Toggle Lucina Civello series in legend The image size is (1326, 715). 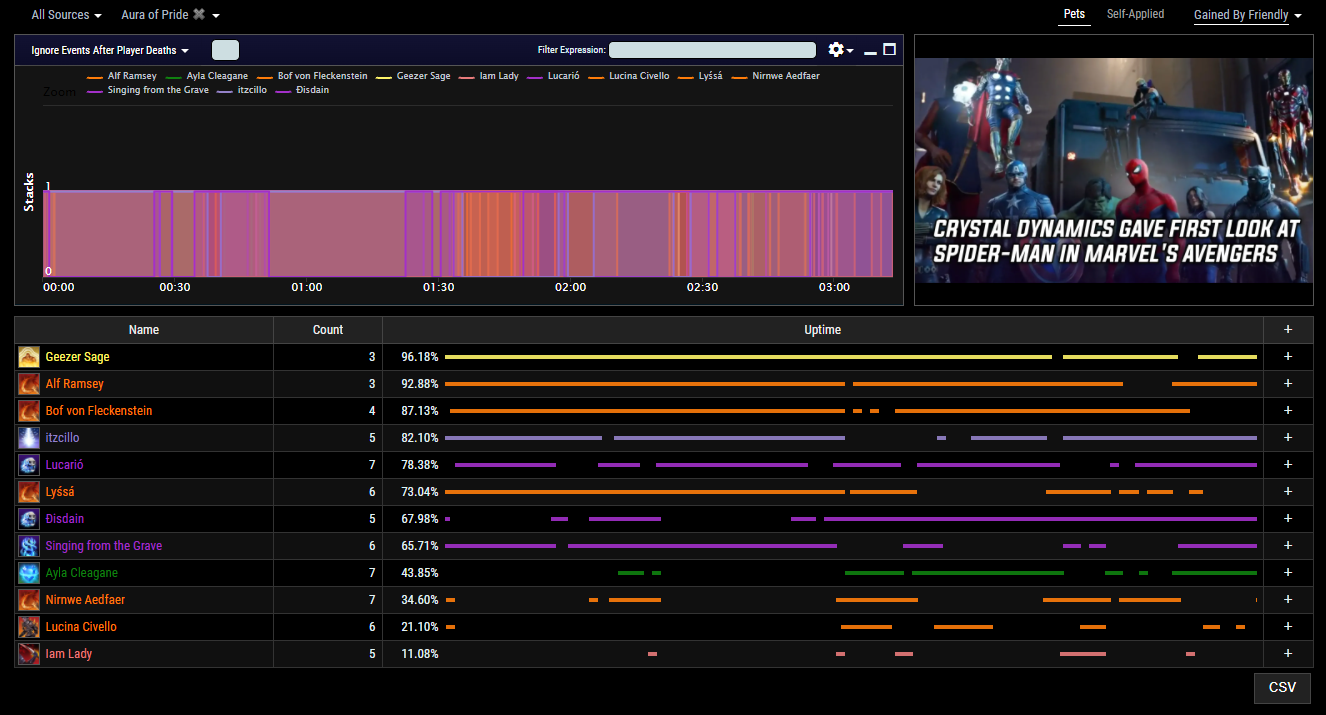click(x=629, y=76)
